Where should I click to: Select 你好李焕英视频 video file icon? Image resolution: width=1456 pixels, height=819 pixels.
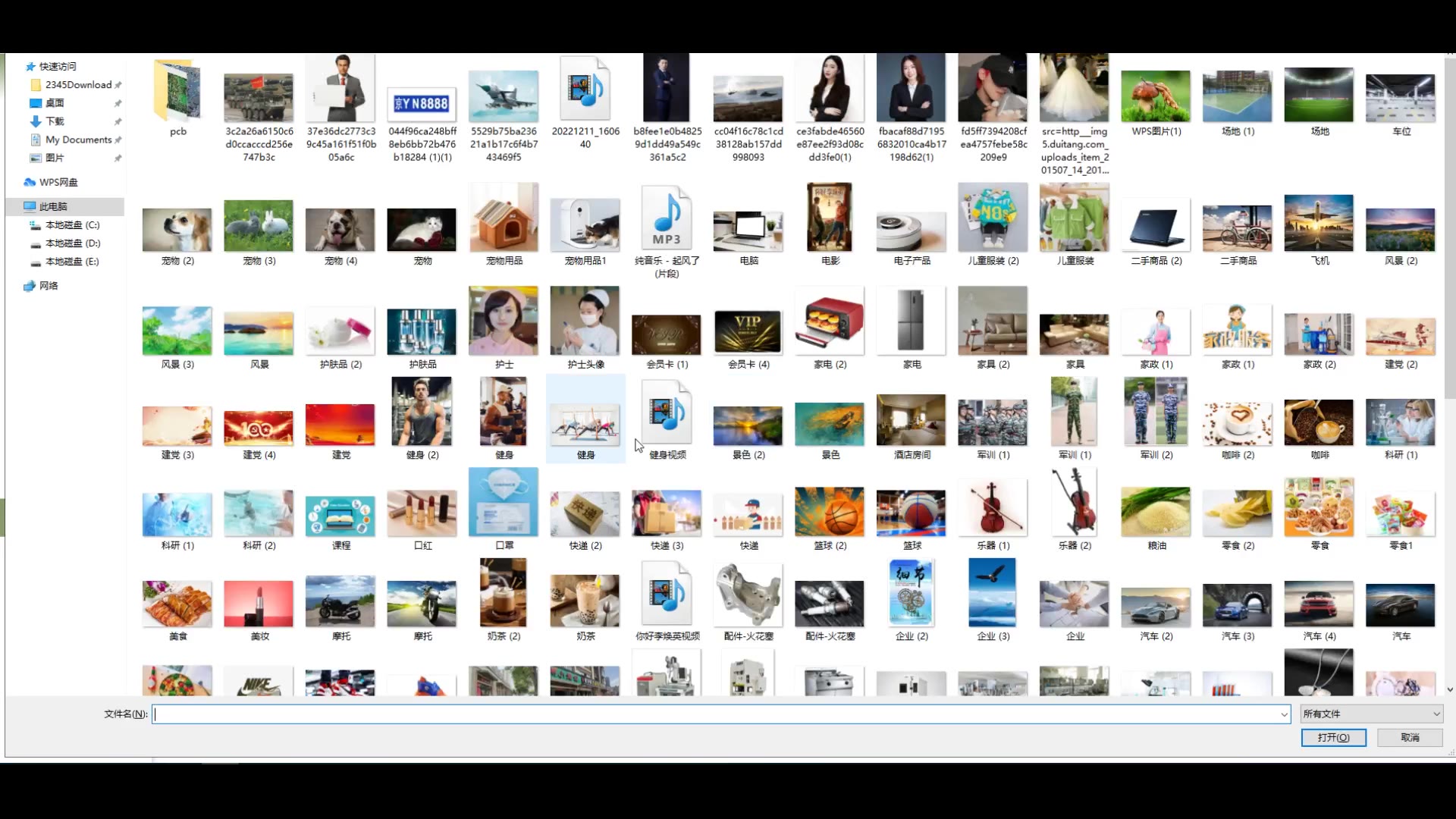667,596
